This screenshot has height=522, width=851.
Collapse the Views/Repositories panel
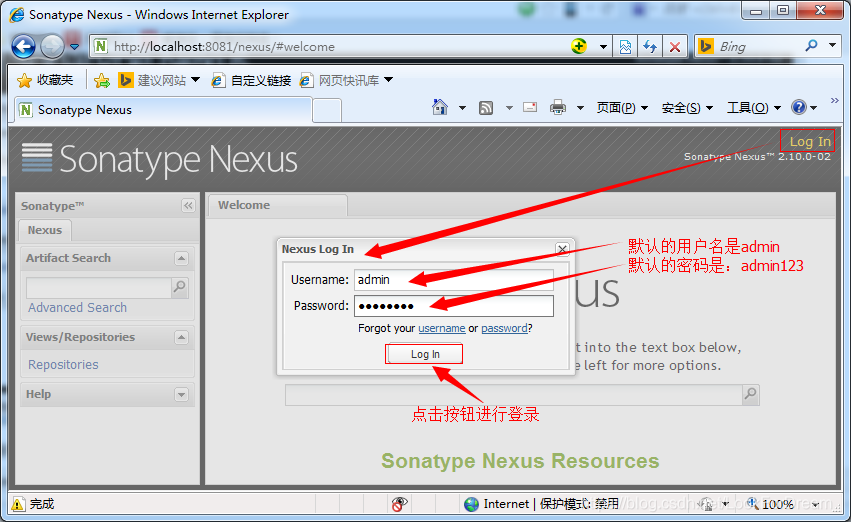point(181,338)
